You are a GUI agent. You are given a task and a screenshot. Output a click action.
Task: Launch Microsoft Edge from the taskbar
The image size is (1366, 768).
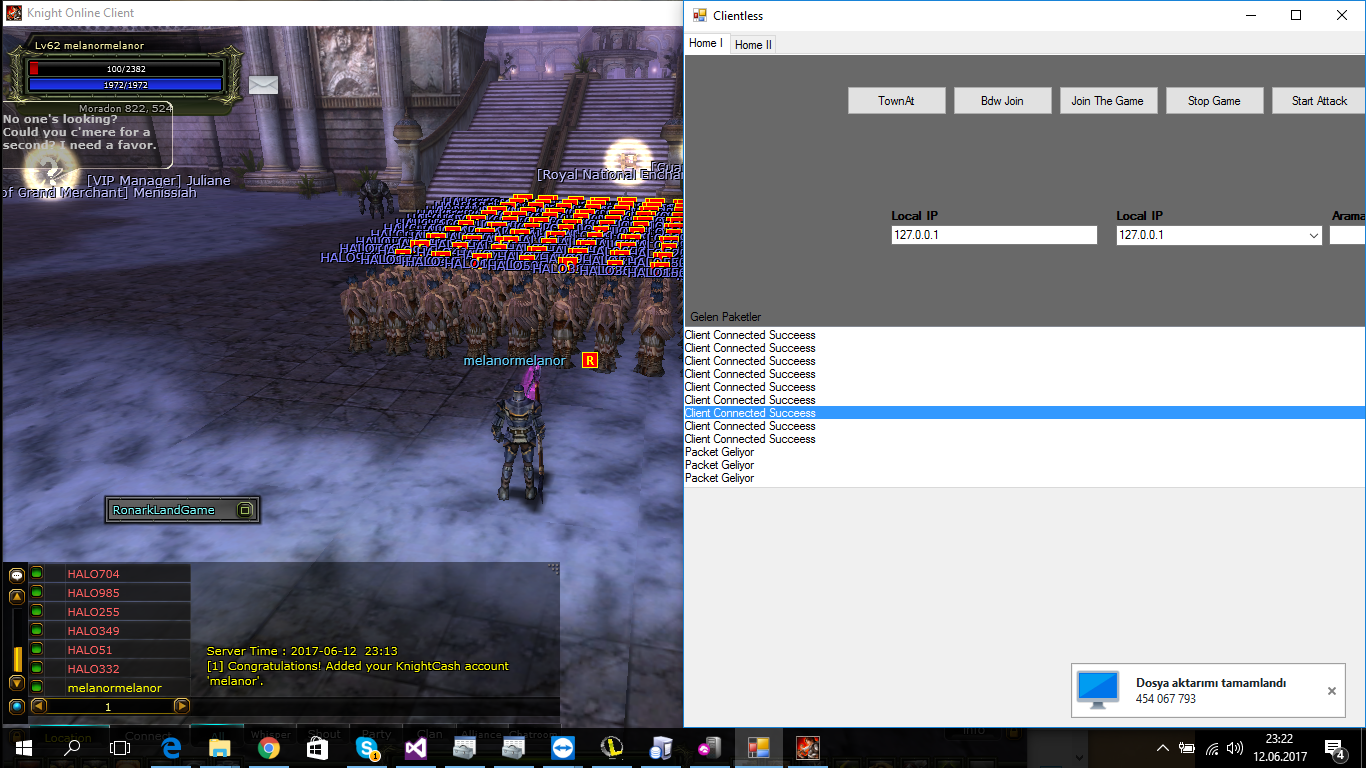[171, 747]
